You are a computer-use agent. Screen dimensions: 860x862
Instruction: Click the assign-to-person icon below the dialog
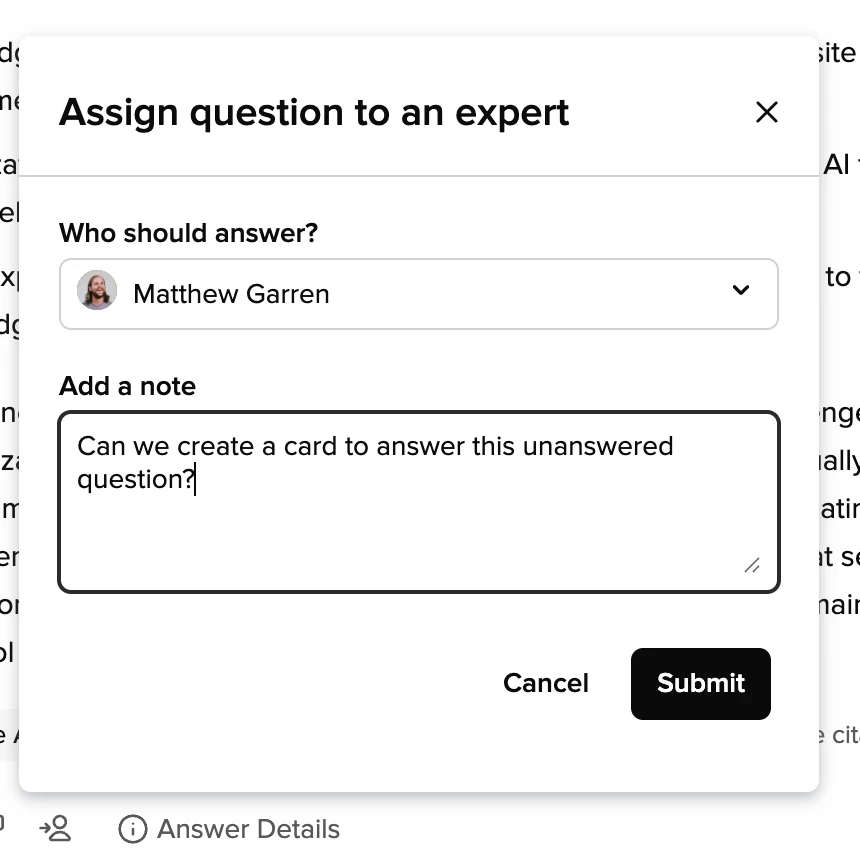point(55,828)
